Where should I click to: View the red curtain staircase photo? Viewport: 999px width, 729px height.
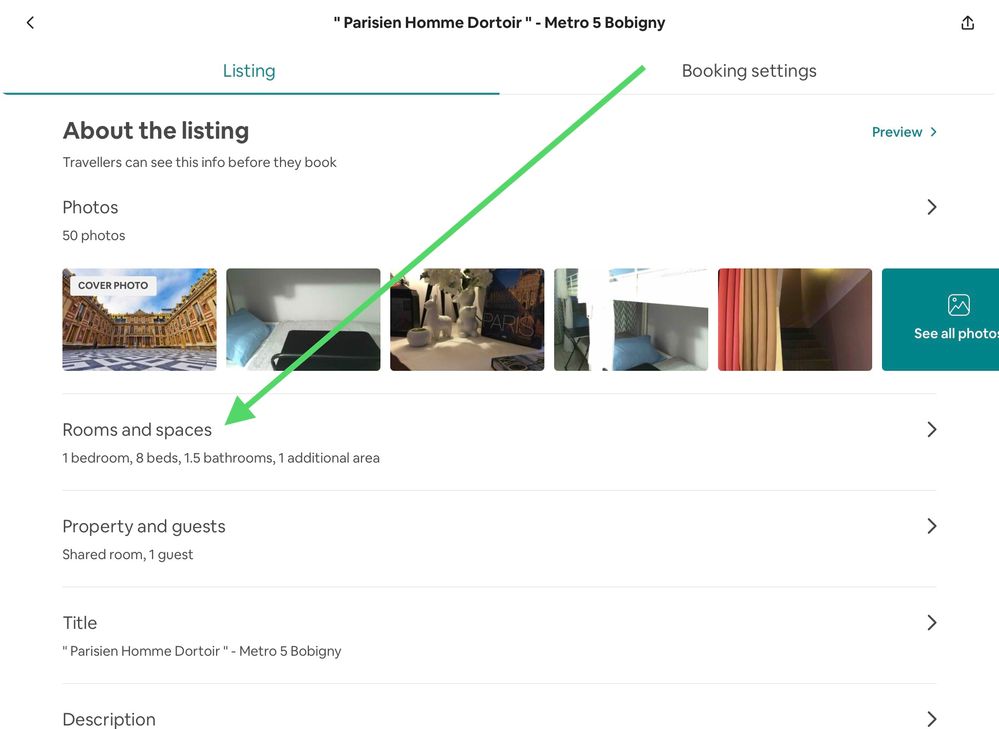pyautogui.click(x=795, y=320)
